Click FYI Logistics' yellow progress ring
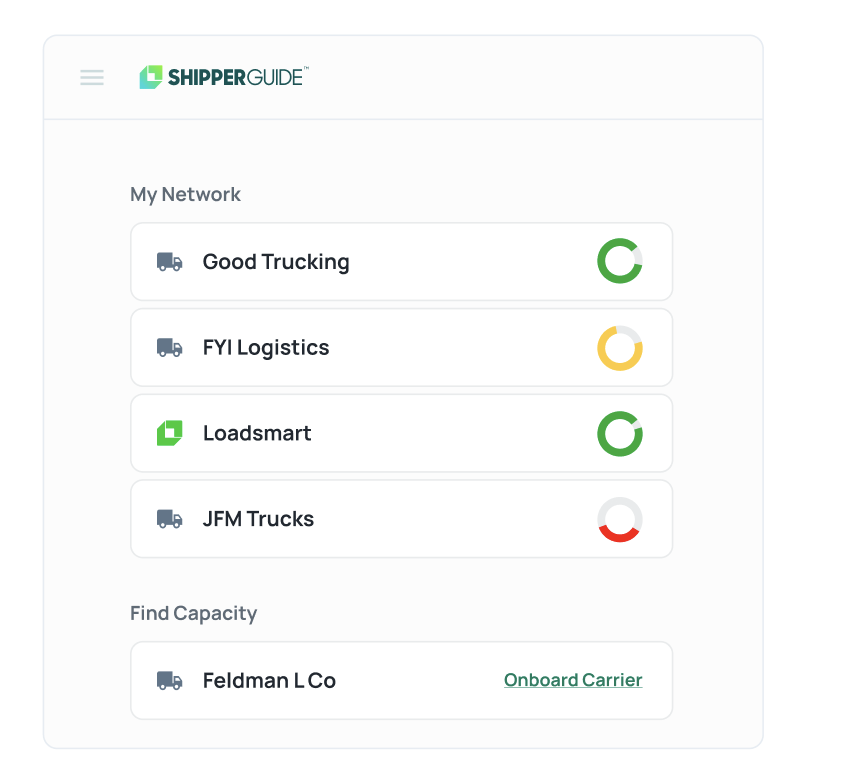The height and width of the screenshot is (776, 852). (620, 348)
